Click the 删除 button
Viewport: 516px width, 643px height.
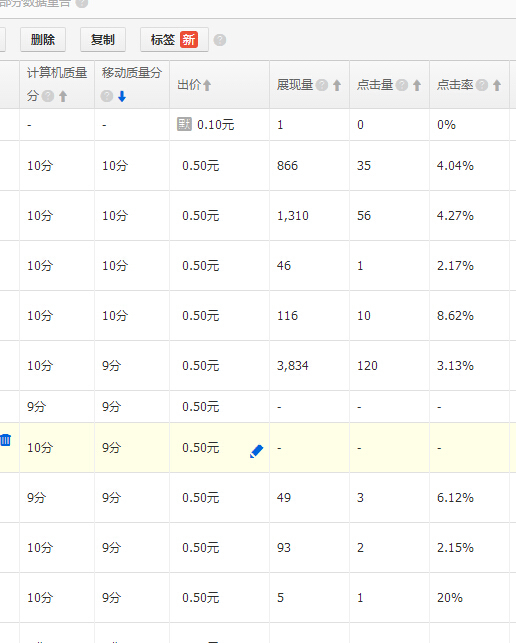[43, 40]
